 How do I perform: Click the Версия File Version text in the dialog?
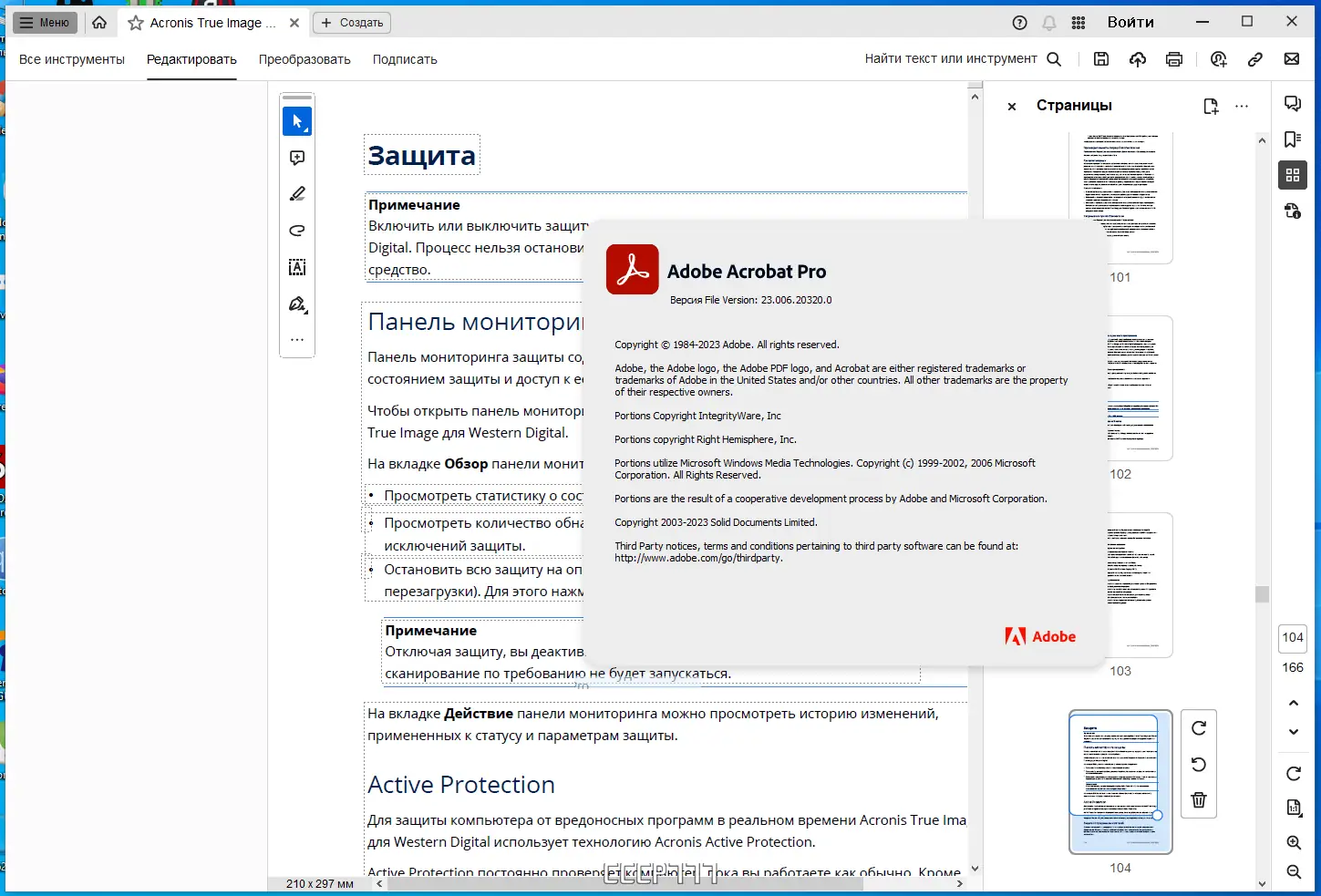751,300
